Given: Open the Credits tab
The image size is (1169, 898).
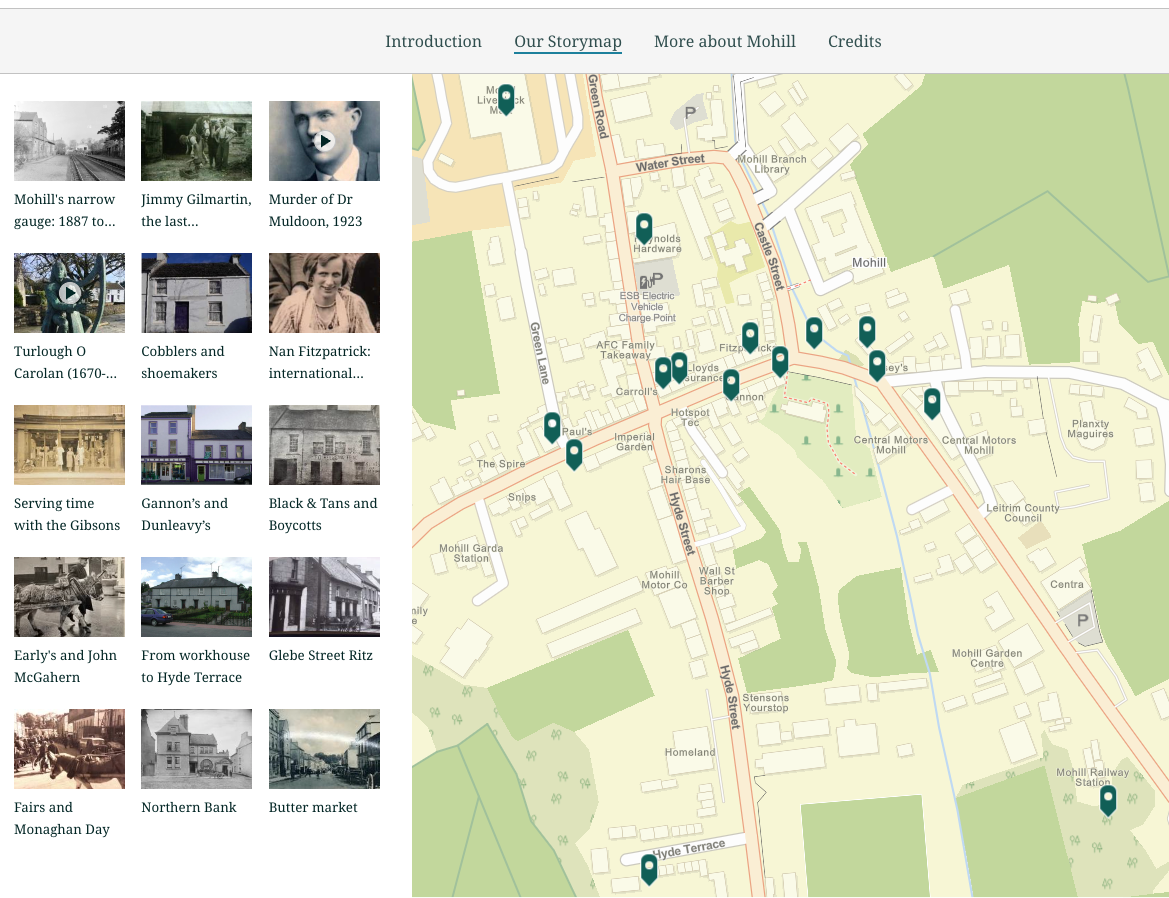Looking at the screenshot, I should [x=854, y=41].
